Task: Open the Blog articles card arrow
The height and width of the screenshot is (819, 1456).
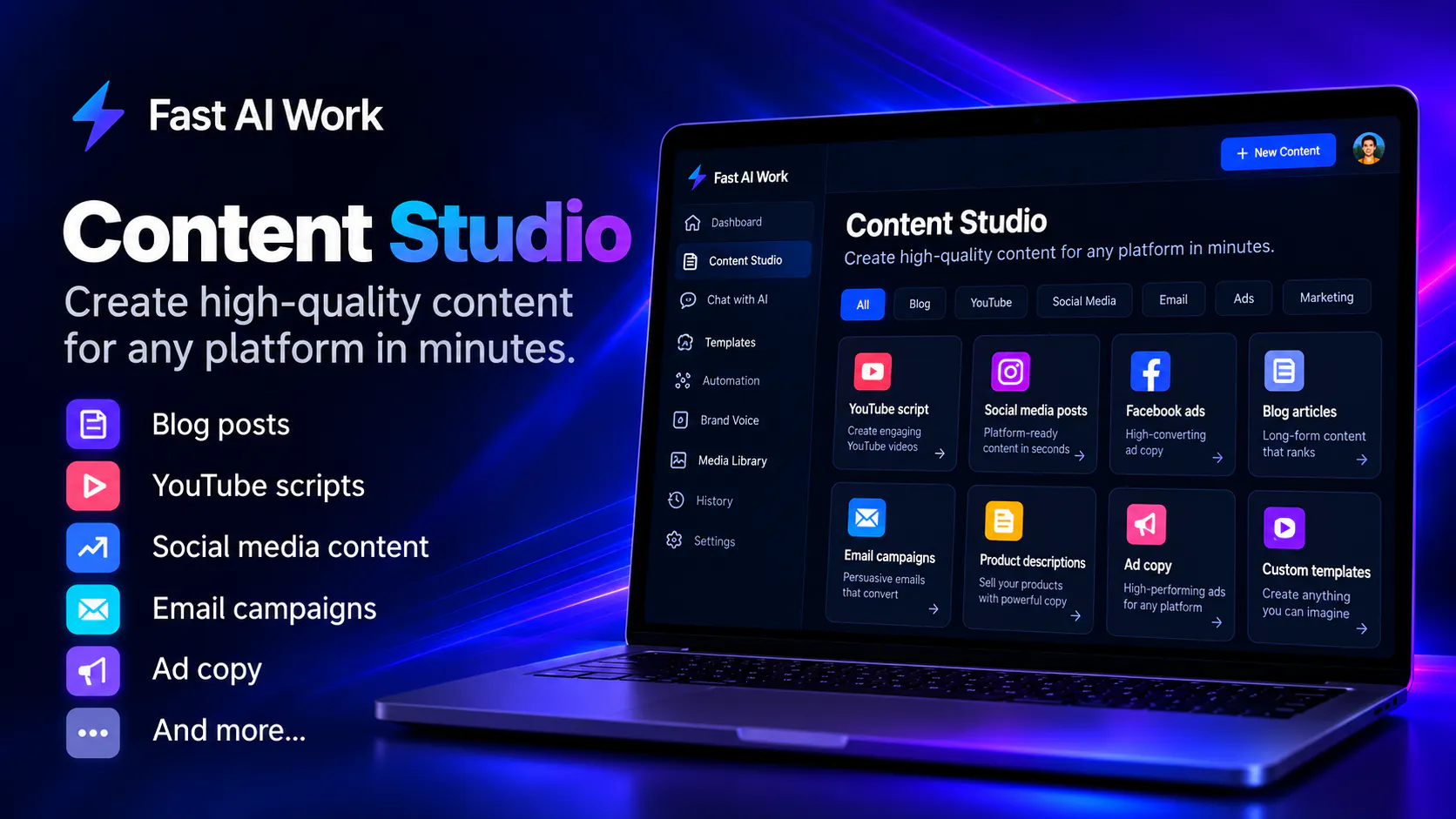Action: point(1361,460)
